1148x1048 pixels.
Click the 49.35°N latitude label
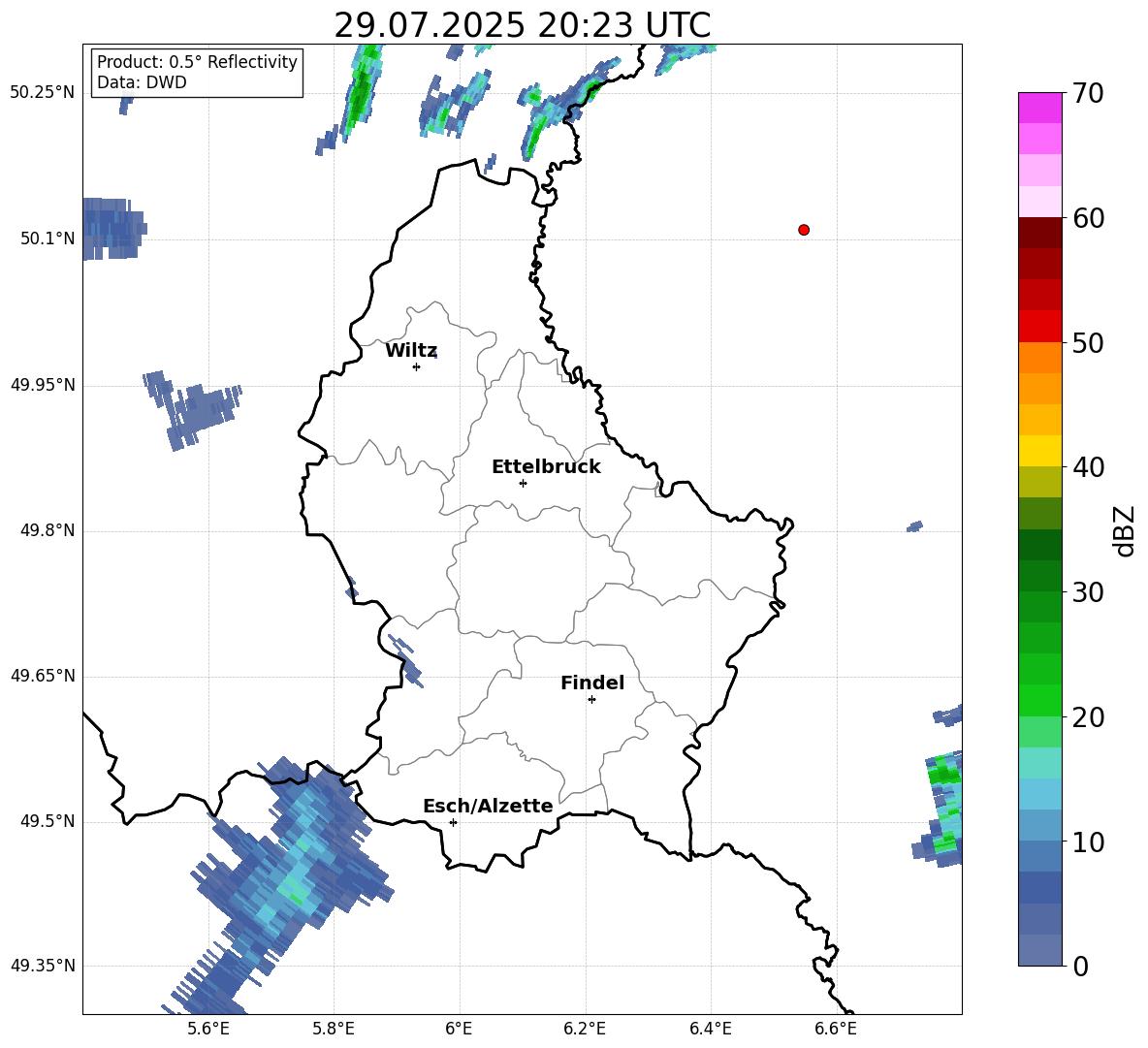[43, 966]
